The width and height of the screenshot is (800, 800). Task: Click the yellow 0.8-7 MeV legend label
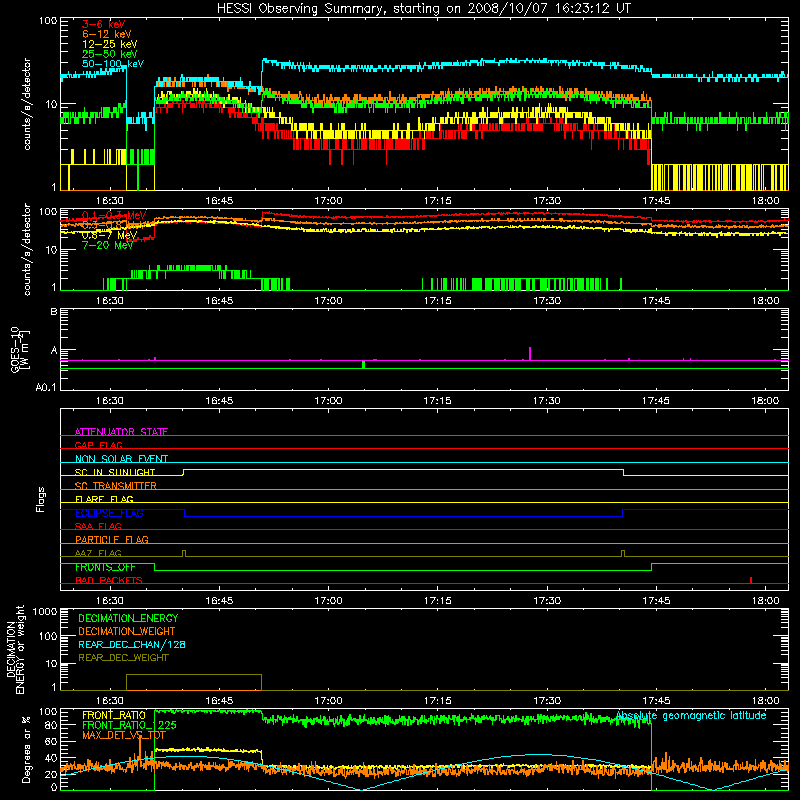(x=109, y=235)
